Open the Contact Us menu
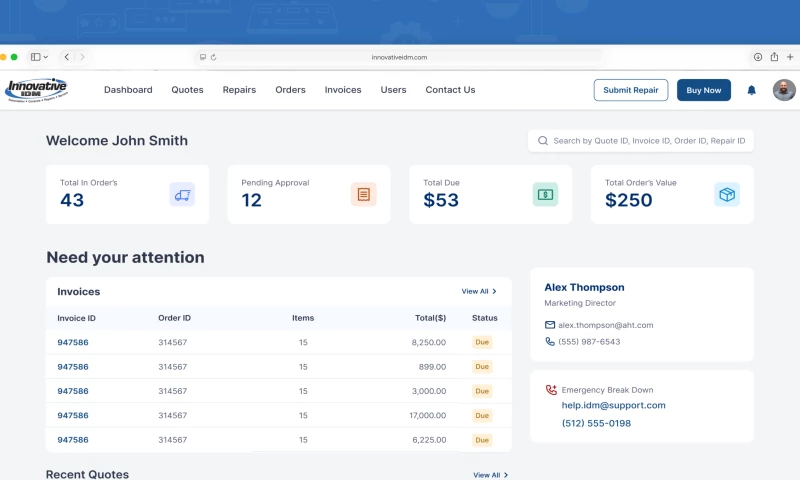The width and height of the screenshot is (800, 480). click(451, 90)
